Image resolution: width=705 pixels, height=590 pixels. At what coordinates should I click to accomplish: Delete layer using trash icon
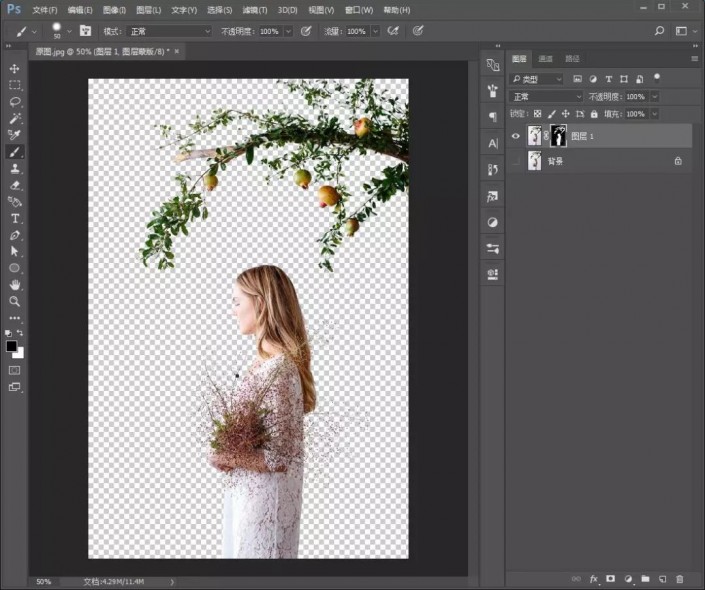point(680,579)
